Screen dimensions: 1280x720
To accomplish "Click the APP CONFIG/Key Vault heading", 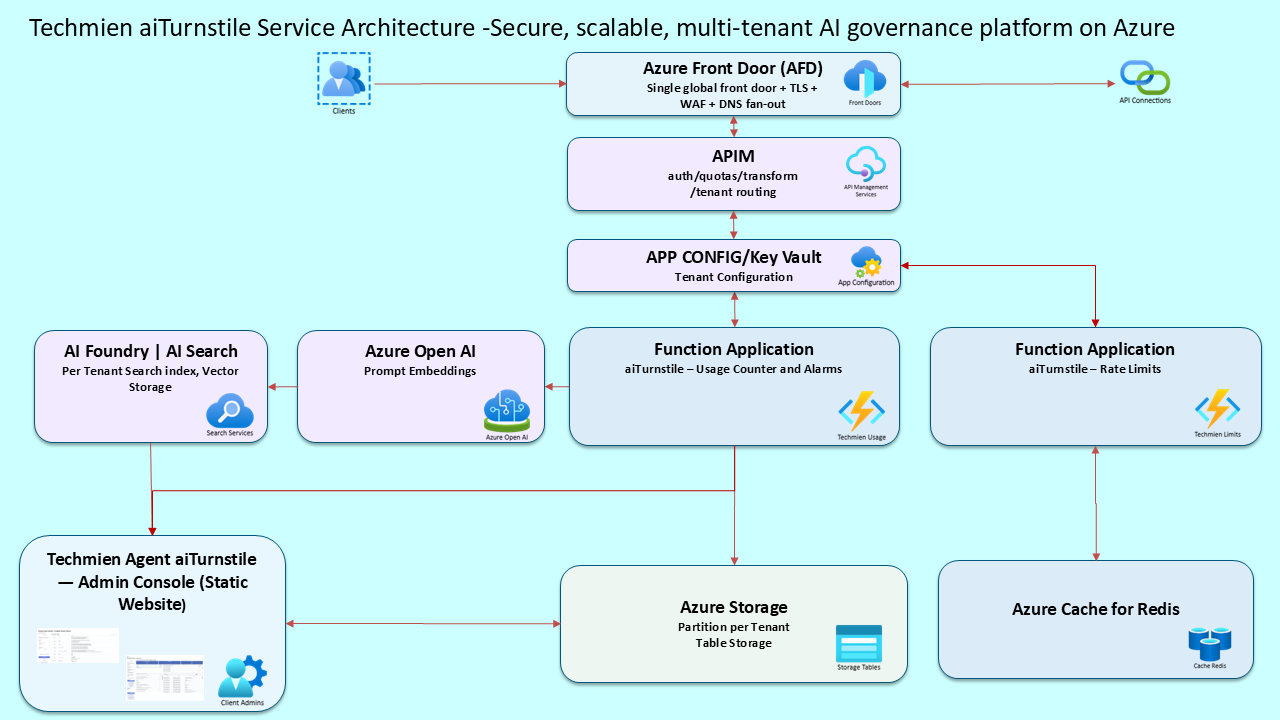I will pos(733,257).
